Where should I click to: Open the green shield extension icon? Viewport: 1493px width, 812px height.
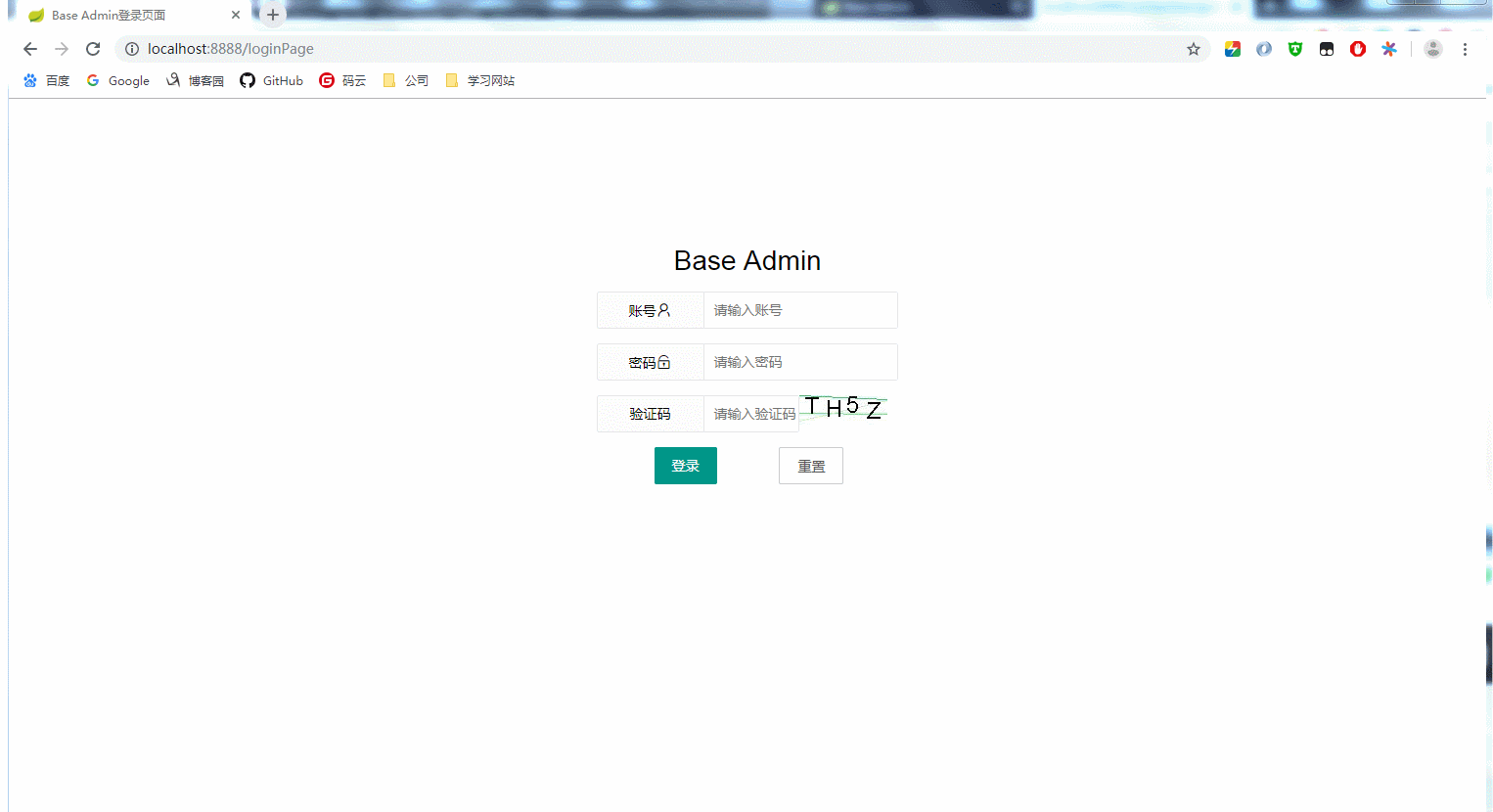(x=1295, y=49)
